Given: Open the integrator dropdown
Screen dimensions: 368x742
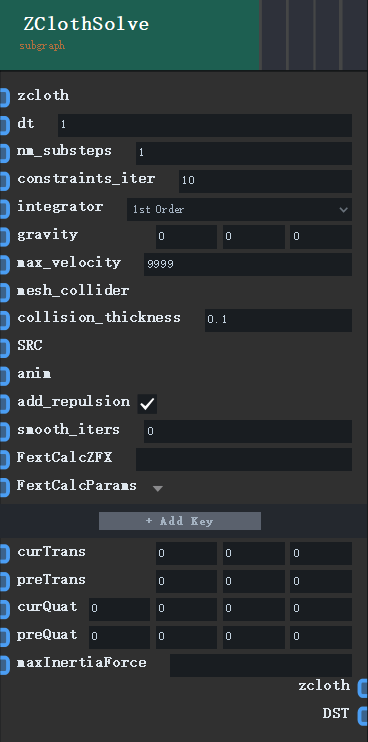Looking at the screenshot, I should point(239,209).
